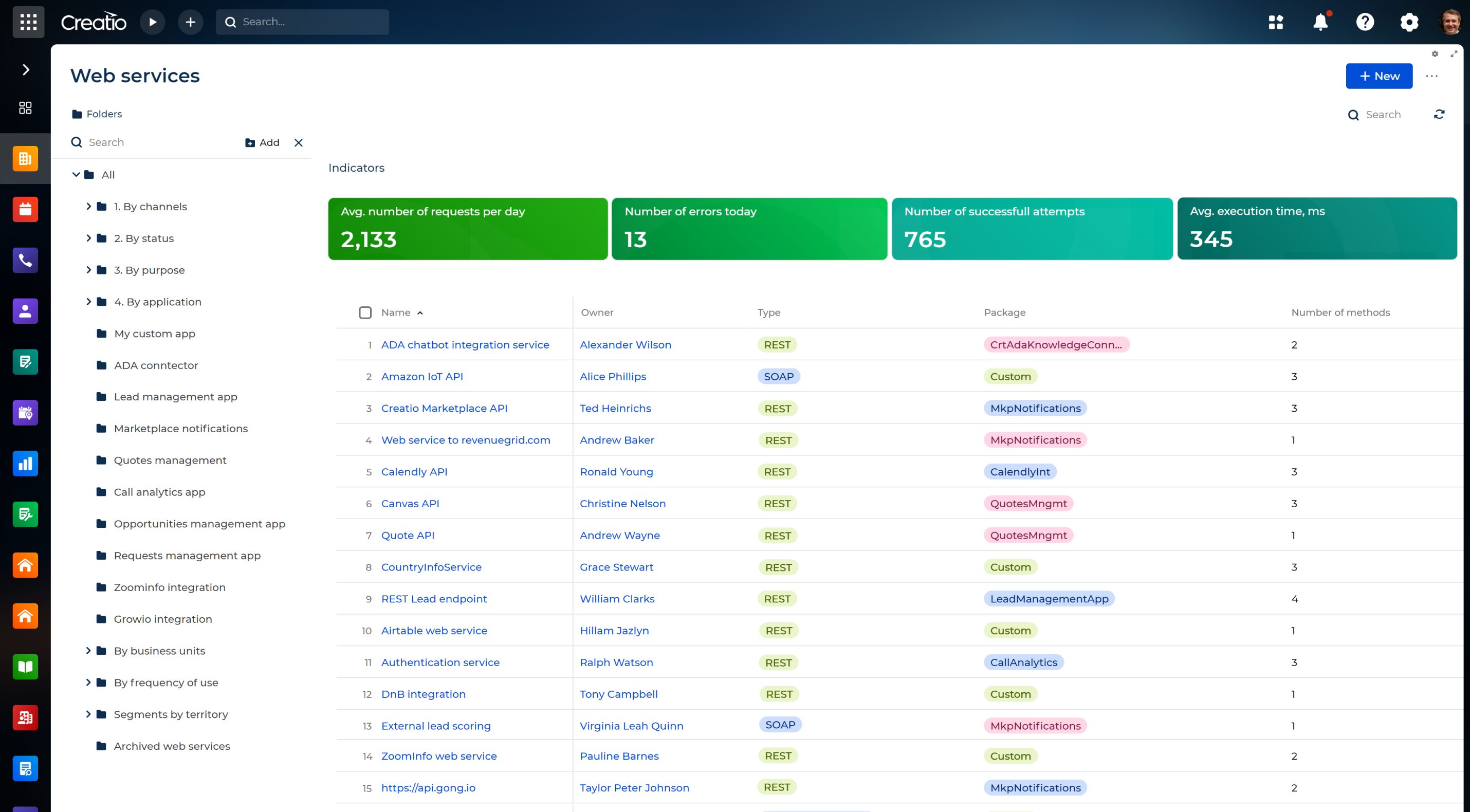Select the phone icon in the sidebar
The image size is (1470, 812).
tap(25, 260)
